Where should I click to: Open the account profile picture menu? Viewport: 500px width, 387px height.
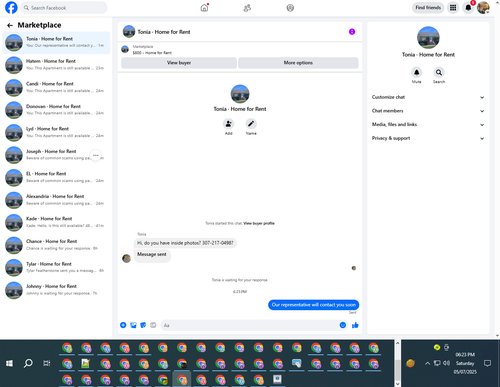[x=483, y=7]
